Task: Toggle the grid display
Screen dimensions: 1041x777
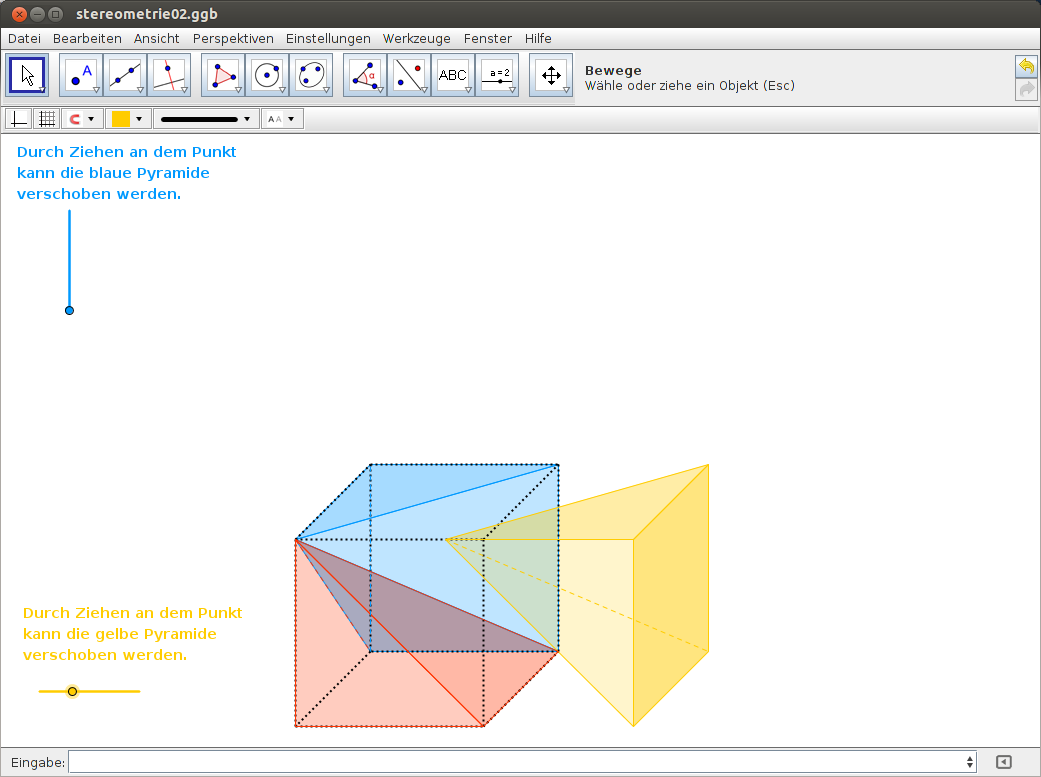Action: click(x=45, y=119)
